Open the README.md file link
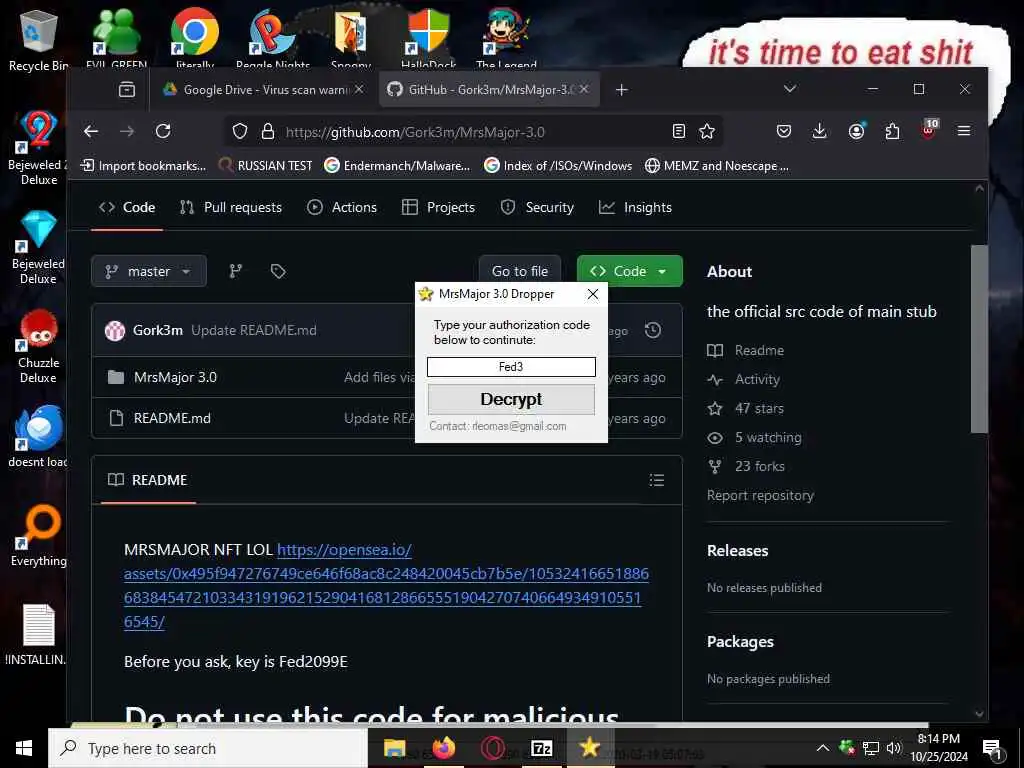This screenshot has width=1024, height=768. point(172,418)
